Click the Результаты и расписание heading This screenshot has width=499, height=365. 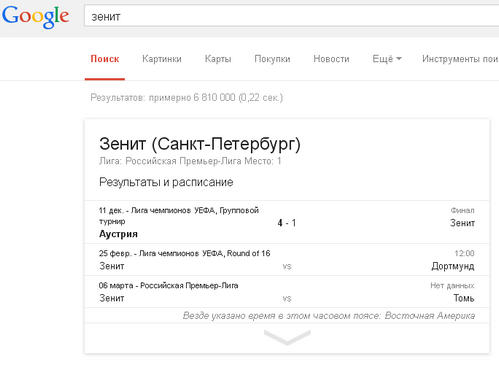pos(166,182)
